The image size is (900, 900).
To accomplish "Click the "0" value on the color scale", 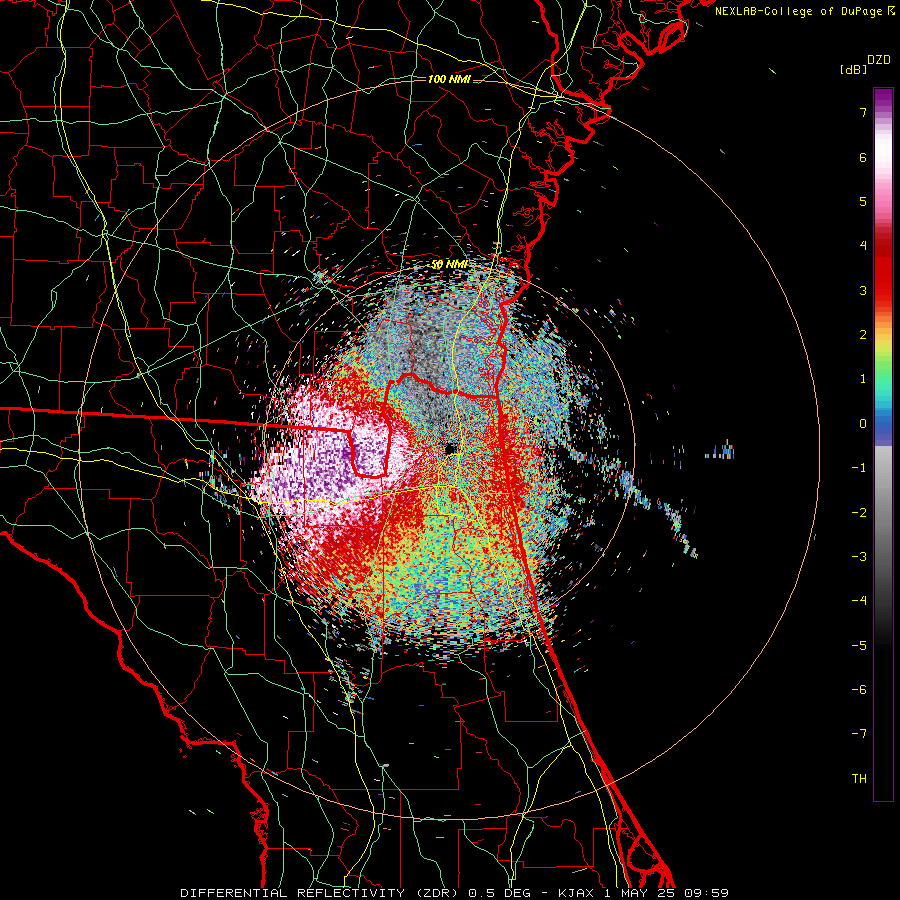I will [x=863, y=424].
